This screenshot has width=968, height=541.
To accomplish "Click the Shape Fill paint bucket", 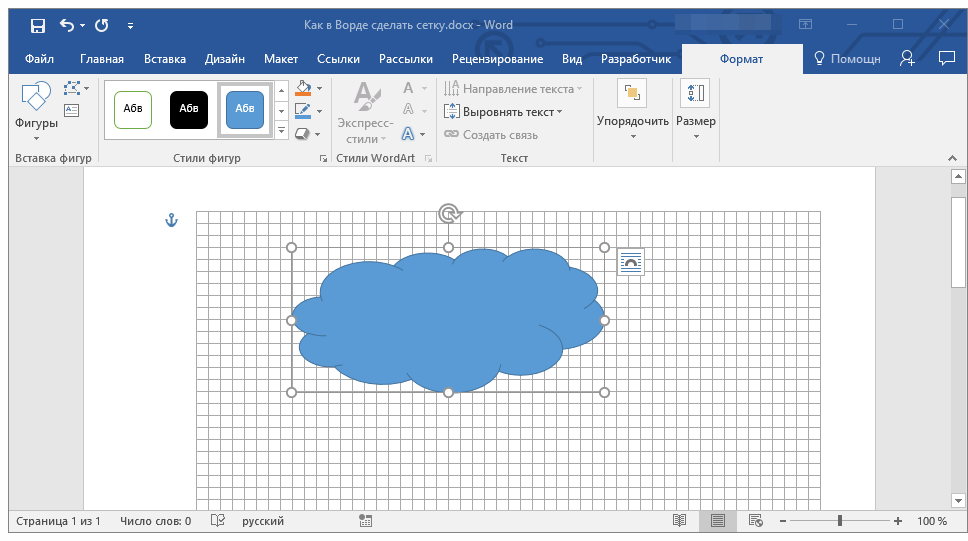I will pos(303,89).
